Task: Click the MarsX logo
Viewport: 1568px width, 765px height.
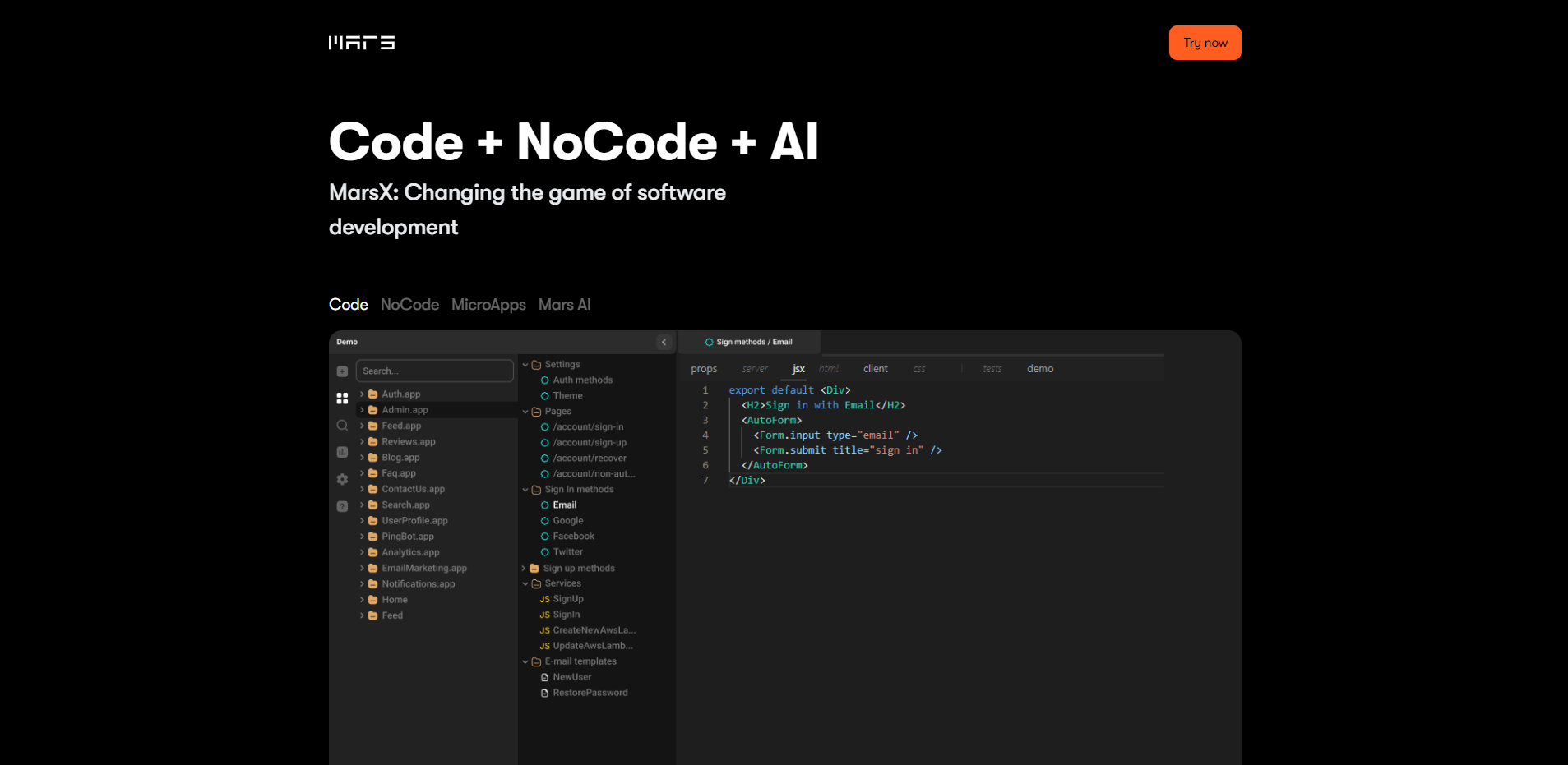Action: coord(362,43)
